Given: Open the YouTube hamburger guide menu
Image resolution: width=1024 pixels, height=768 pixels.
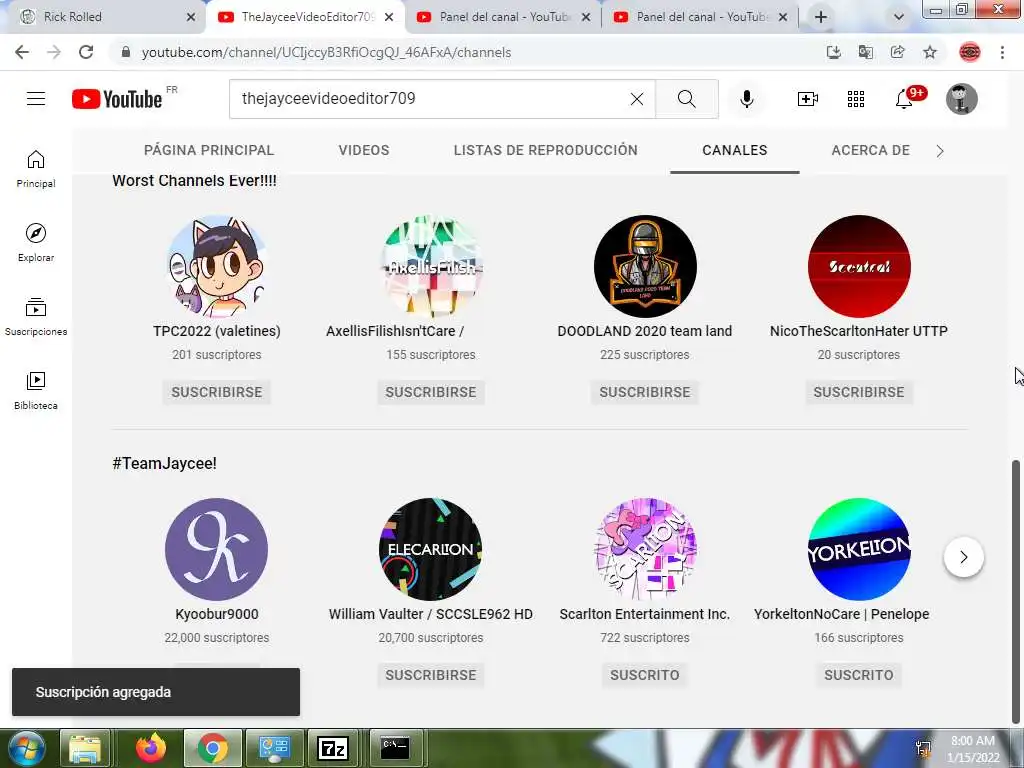Looking at the screenshot, I should coord(36,99).
